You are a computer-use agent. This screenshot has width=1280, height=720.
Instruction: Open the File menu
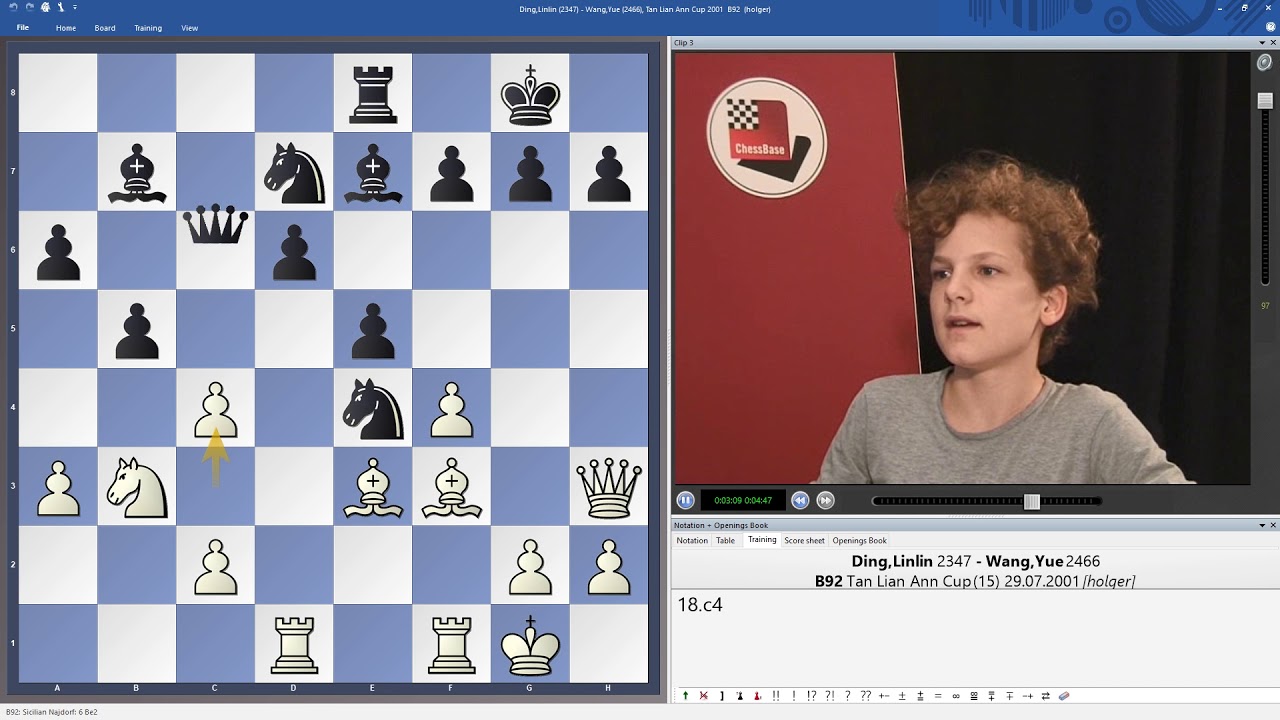[22, 28]
